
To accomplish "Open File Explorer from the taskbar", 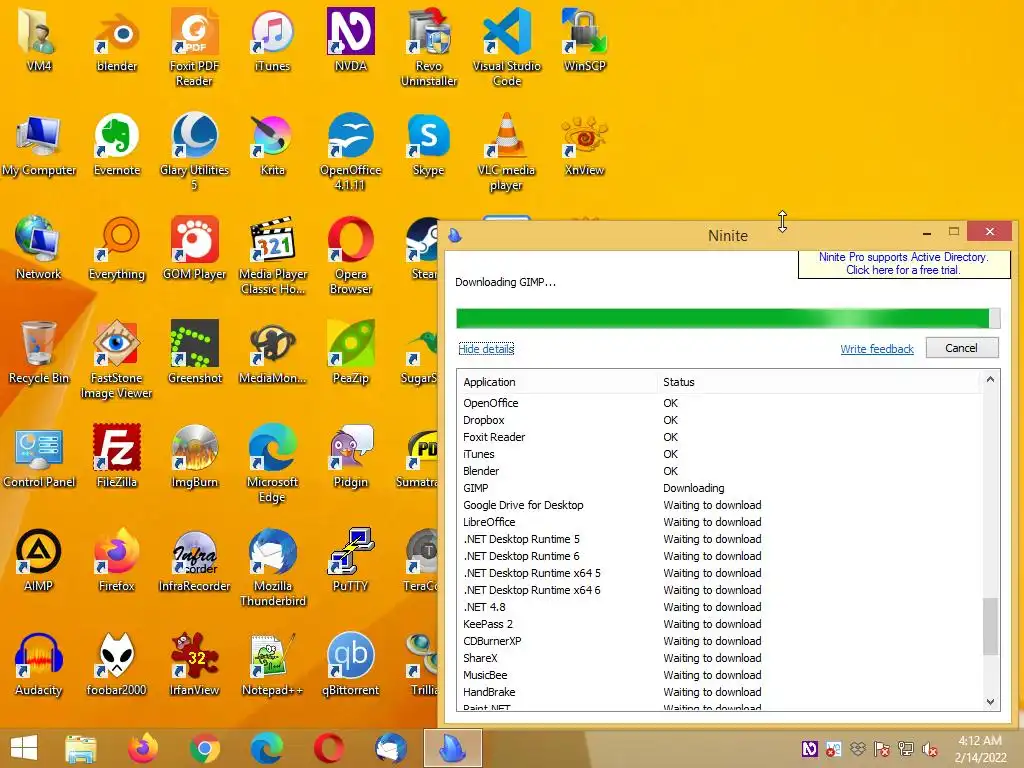I will point(81,748).
